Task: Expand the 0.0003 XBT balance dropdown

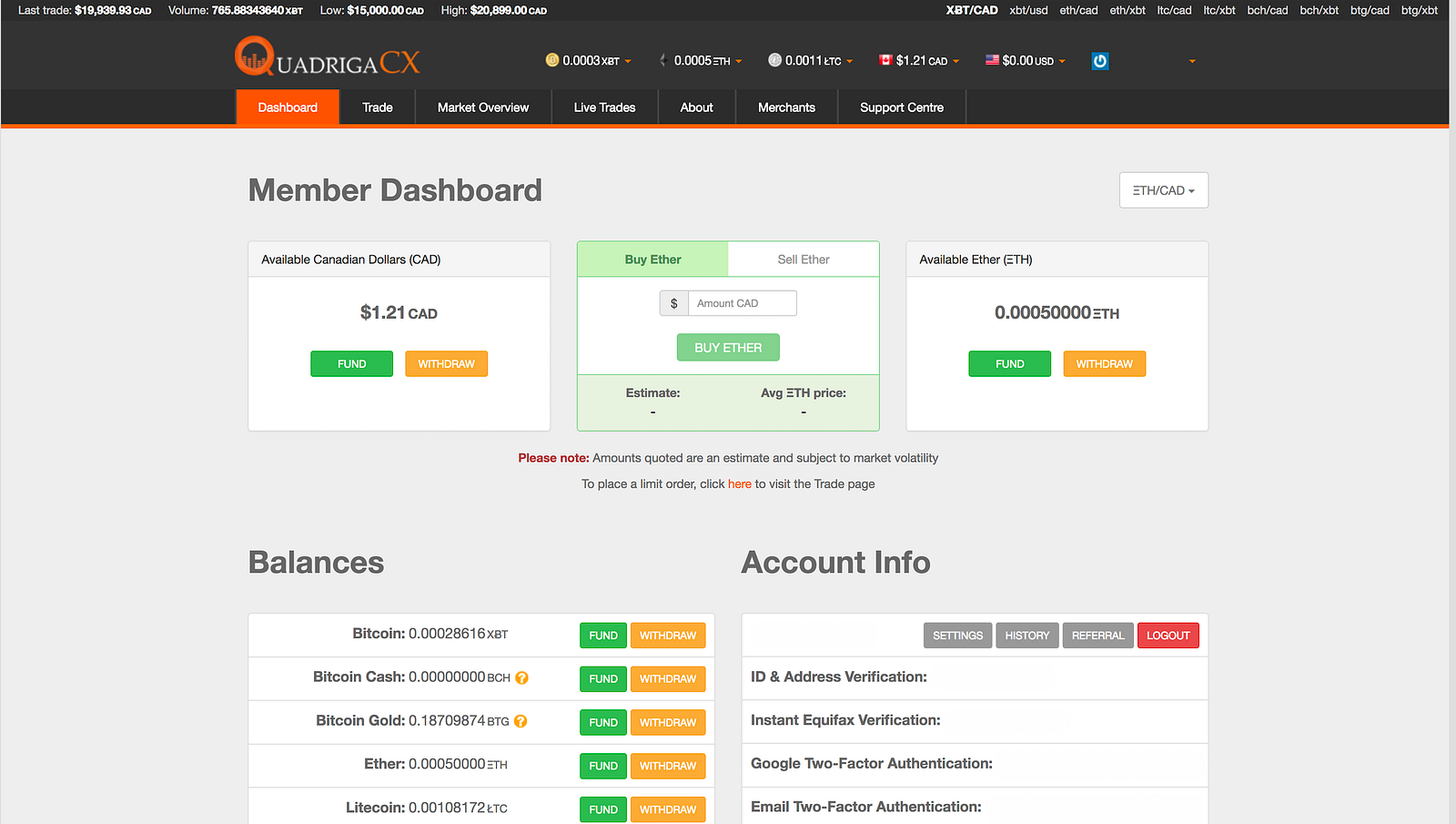Action: pyautogui.click(x=589, y=61)
